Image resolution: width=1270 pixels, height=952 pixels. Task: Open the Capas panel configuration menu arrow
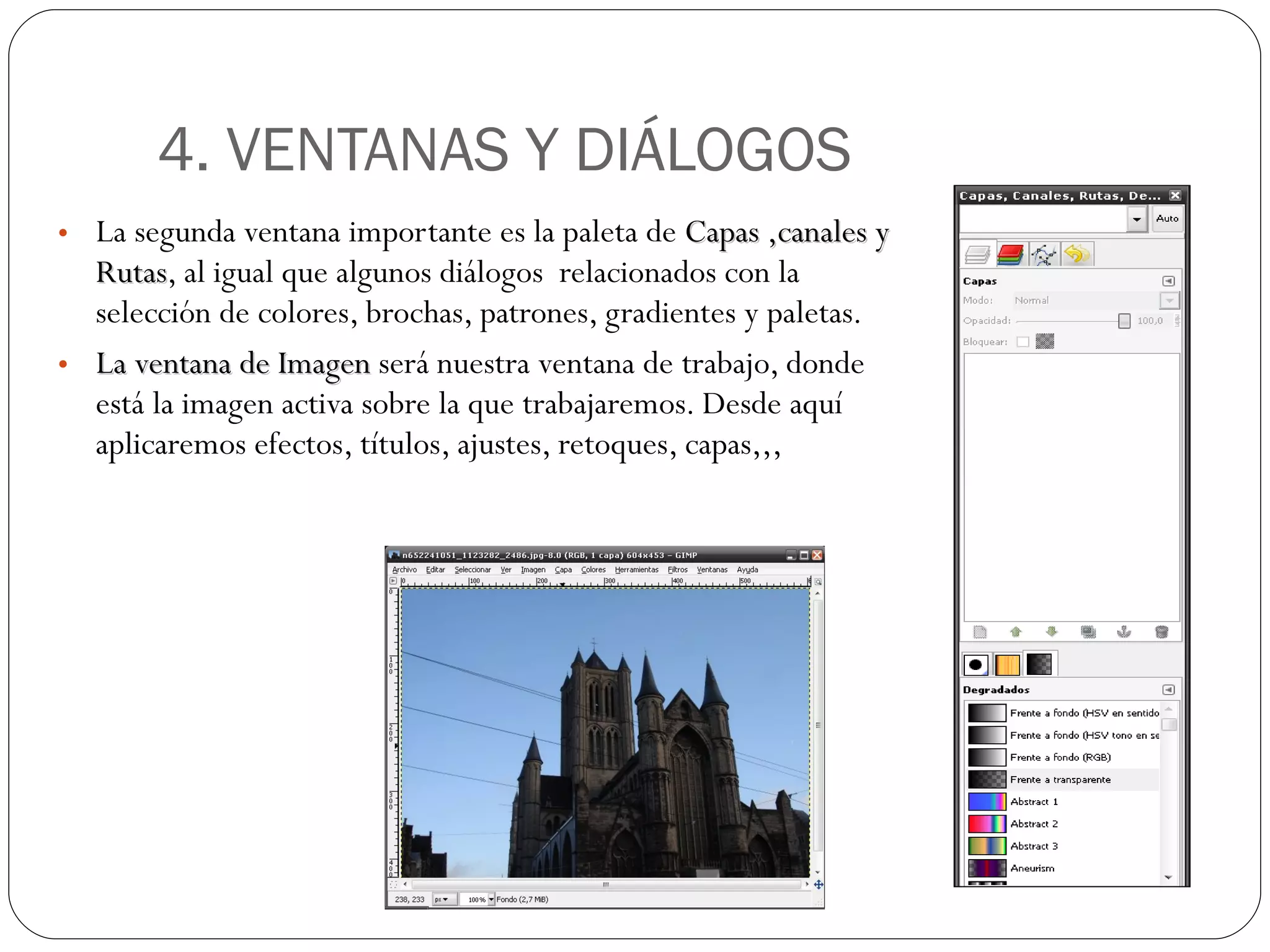(1168, 281)
